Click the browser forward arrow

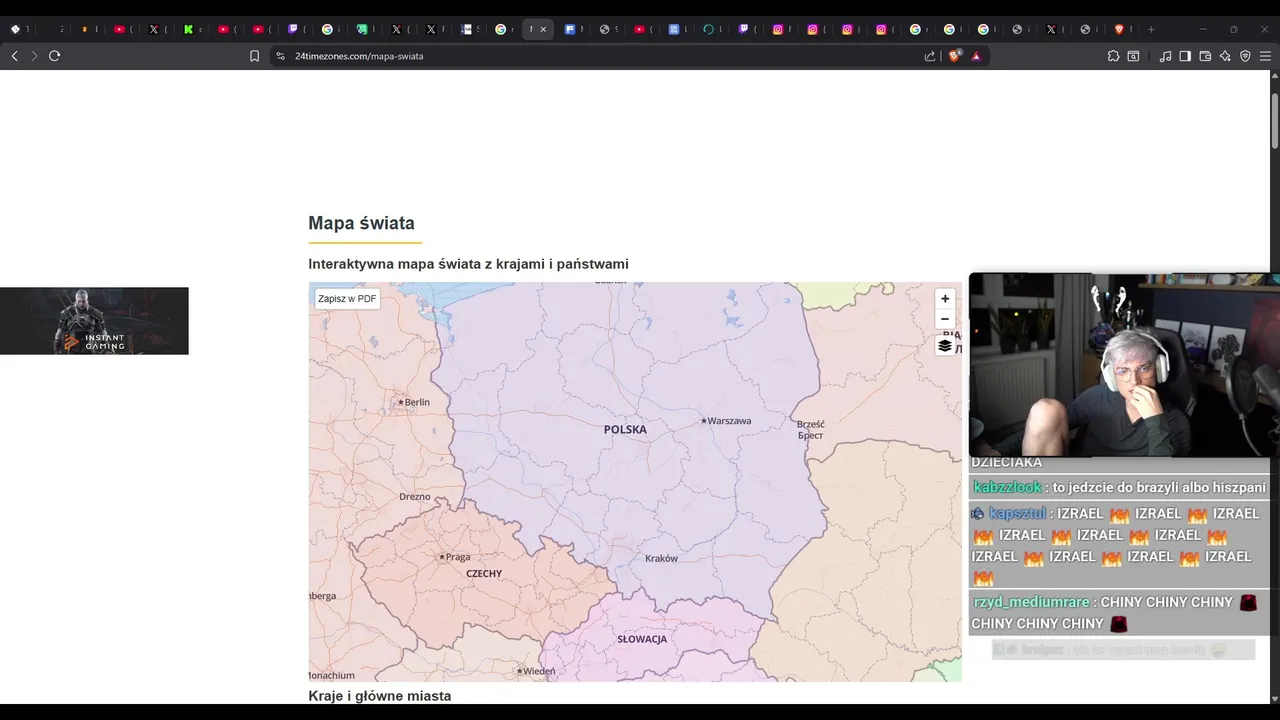click(x=34, y=56)
